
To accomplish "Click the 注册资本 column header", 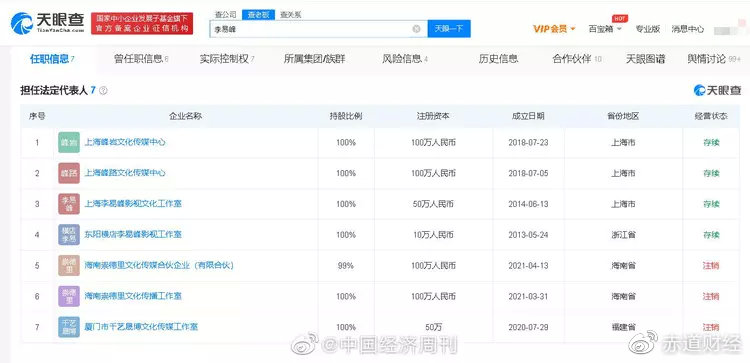I will point(433,116).
